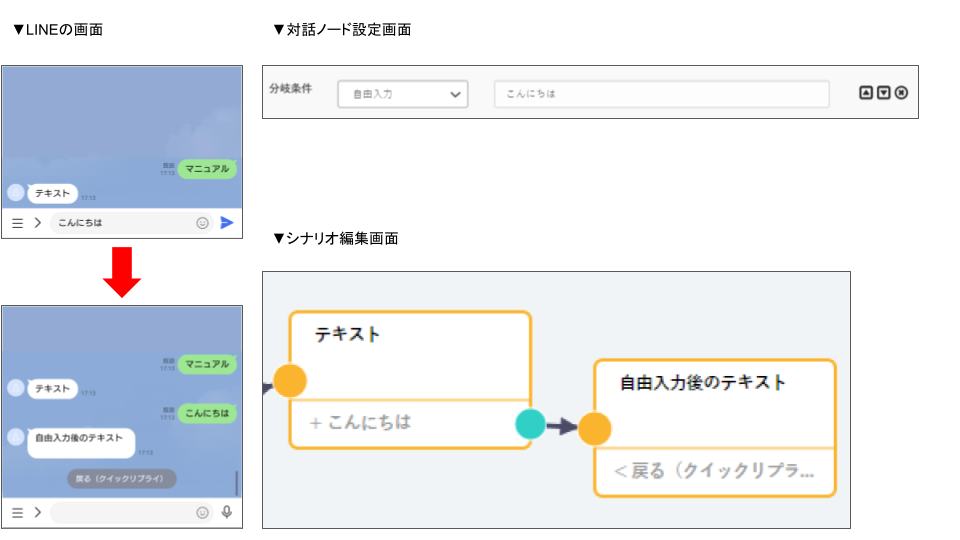
Task: Open emoji picker beside the typed こんにちは message
Action: point(203,223)
